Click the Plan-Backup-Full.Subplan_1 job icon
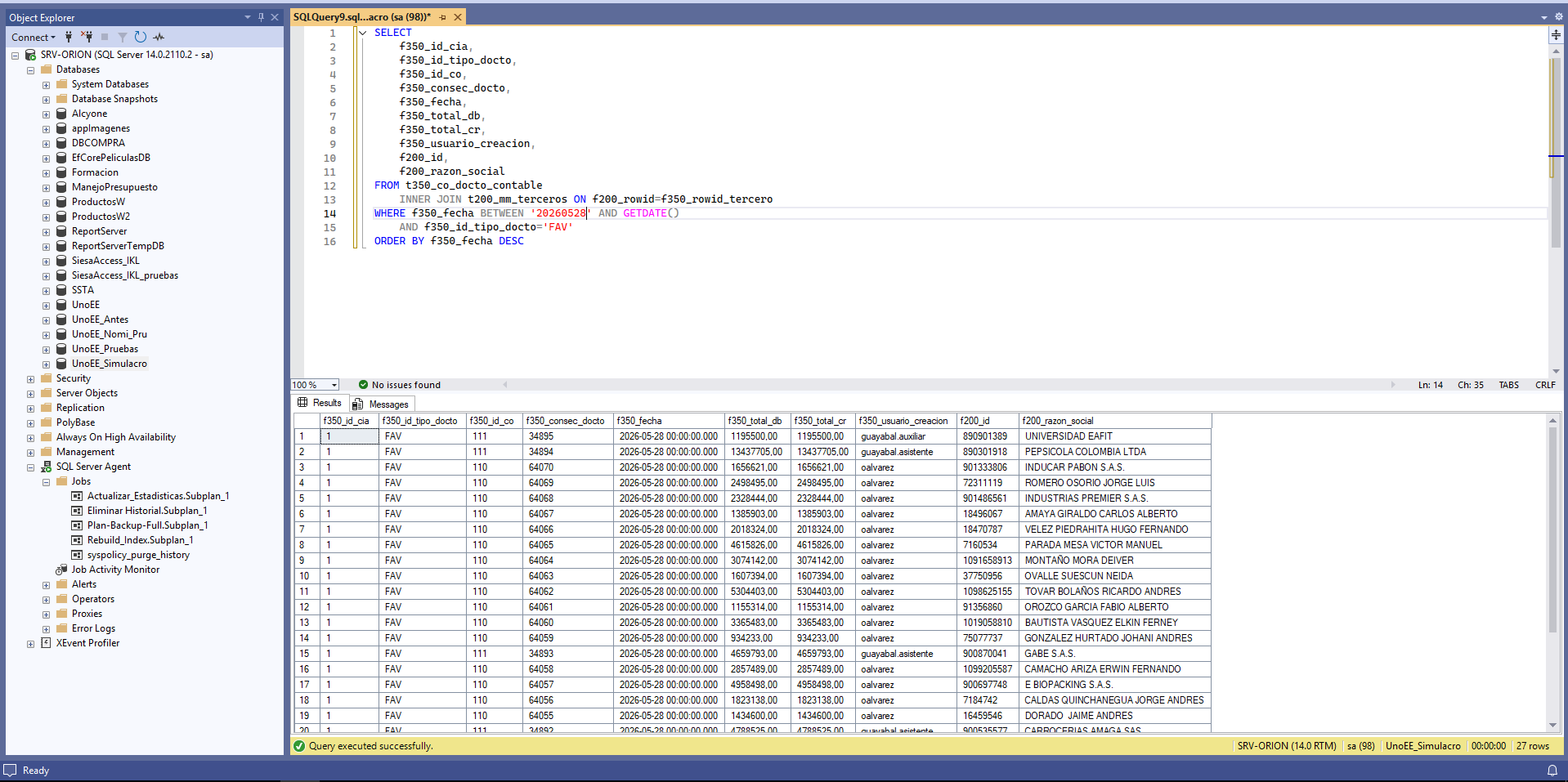 [77, 525]
